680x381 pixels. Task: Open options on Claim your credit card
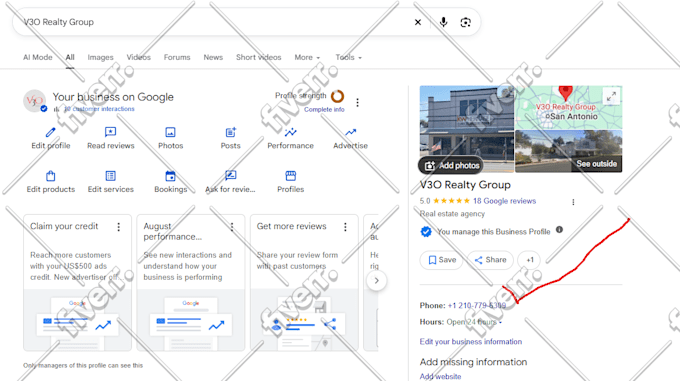click(x=118, y=227)
